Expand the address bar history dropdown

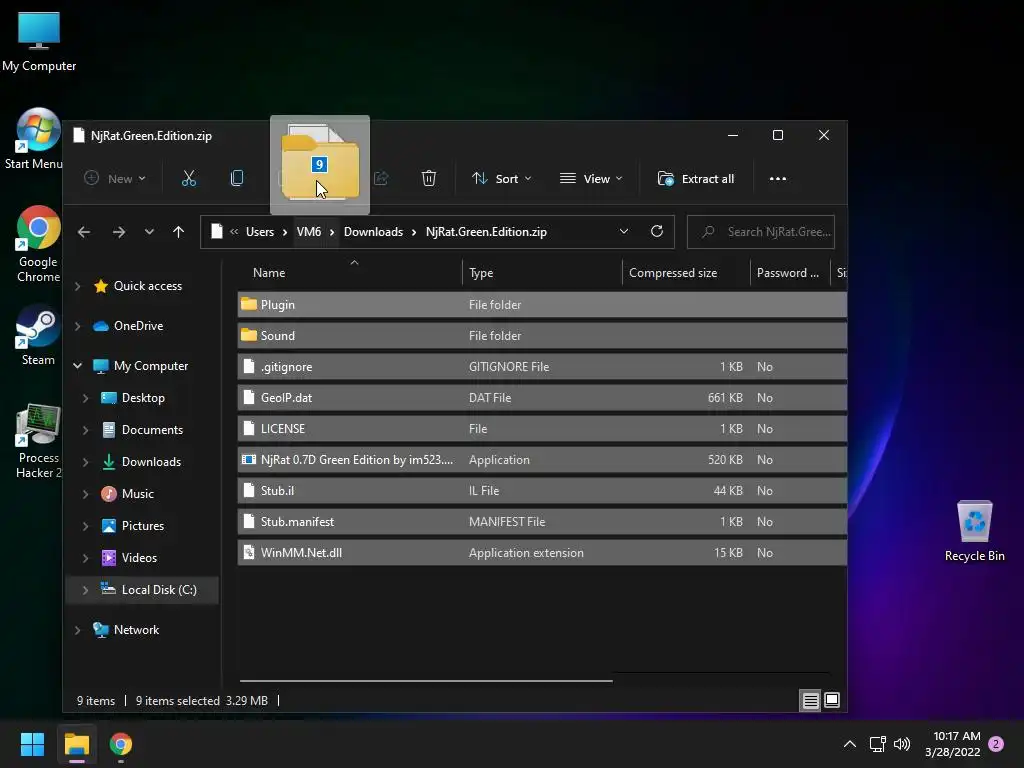point(624,232)
